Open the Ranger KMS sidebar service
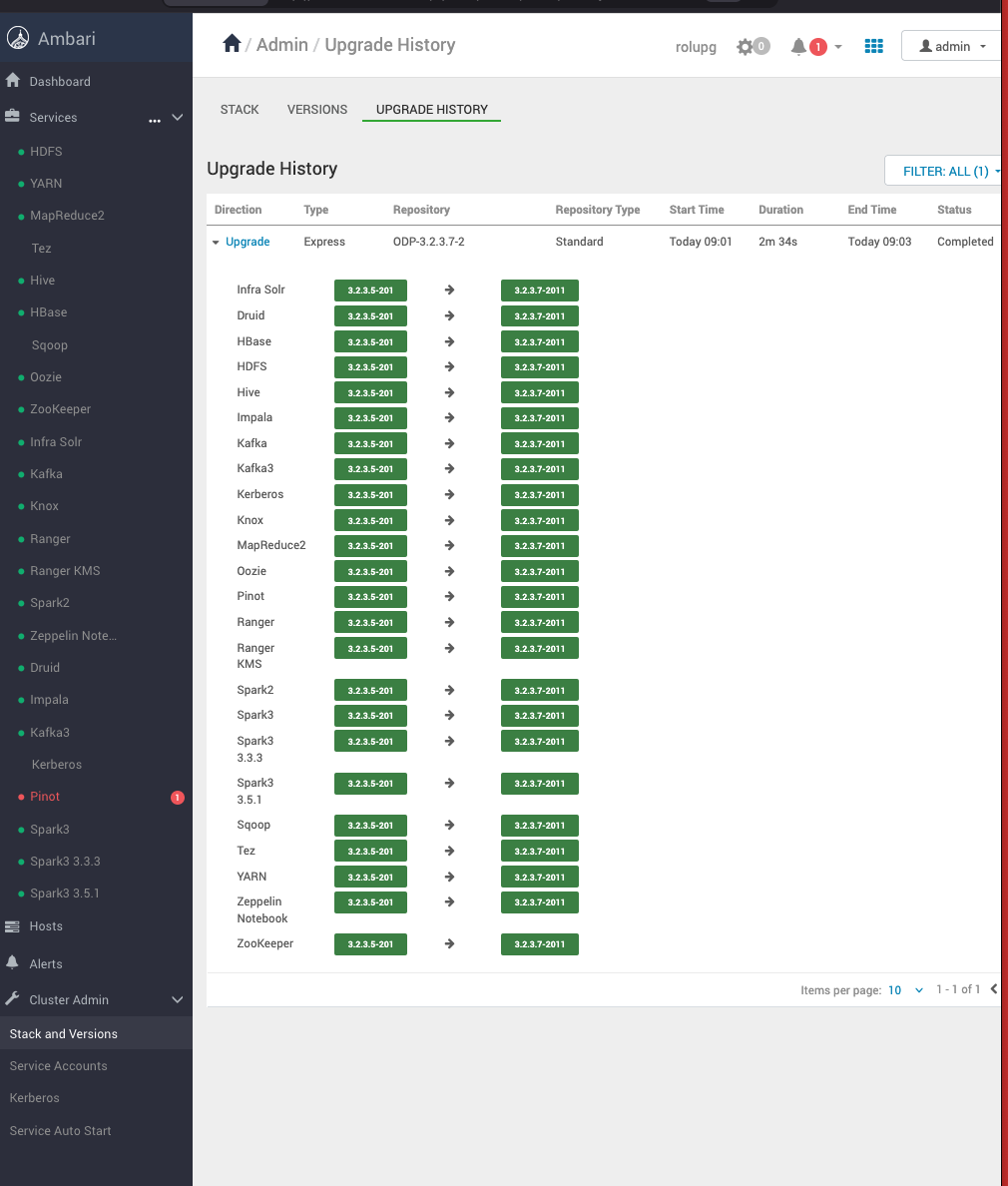1008x1186 pixels. pyautogui.click(x=65, y=570)
